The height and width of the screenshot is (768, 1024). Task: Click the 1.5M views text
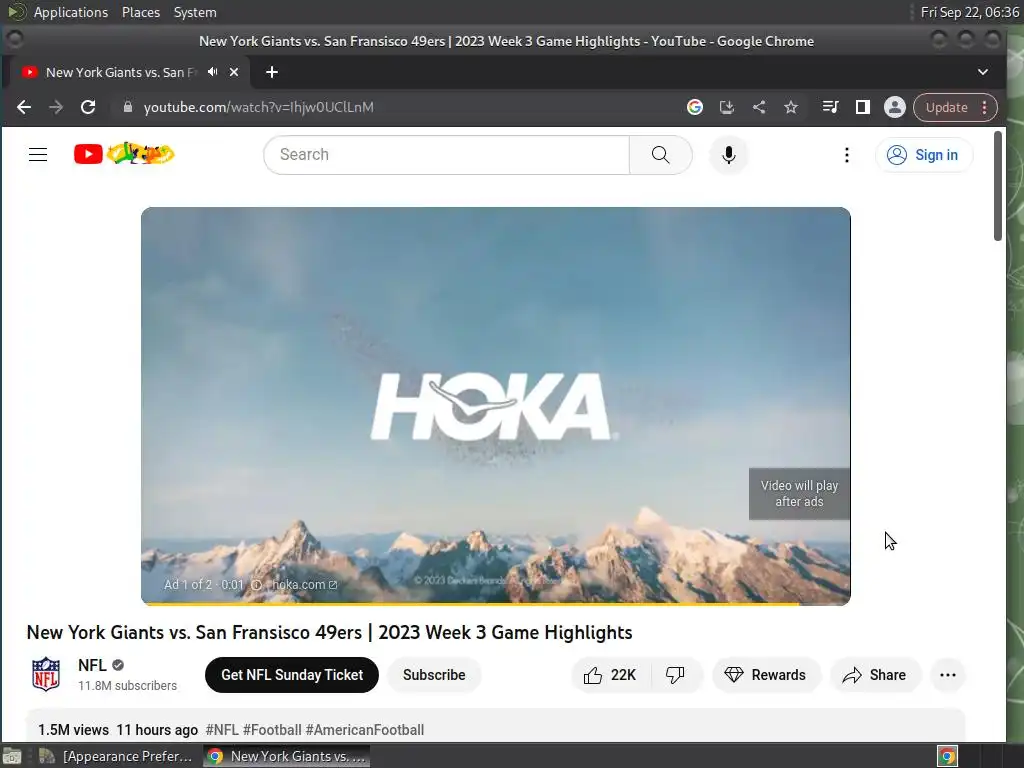pos(73,729)
